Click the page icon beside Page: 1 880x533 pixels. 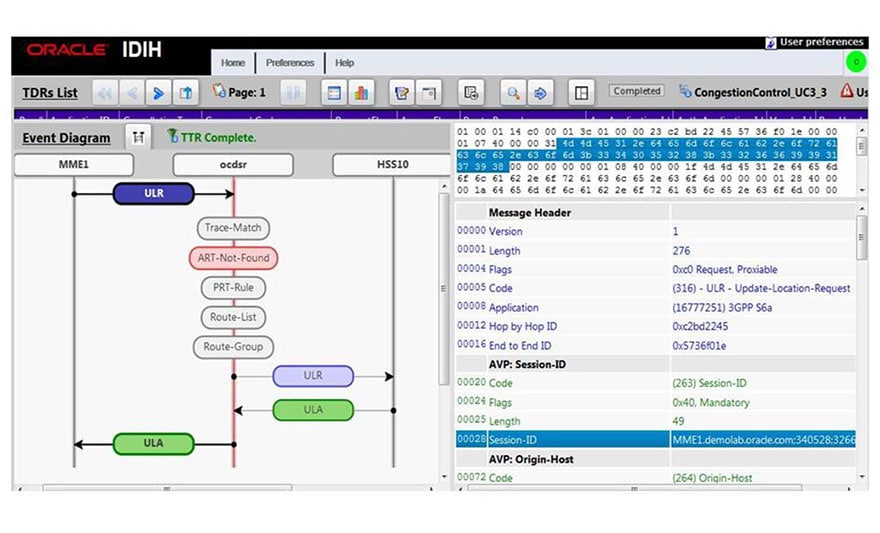click(x=219, y=91)
